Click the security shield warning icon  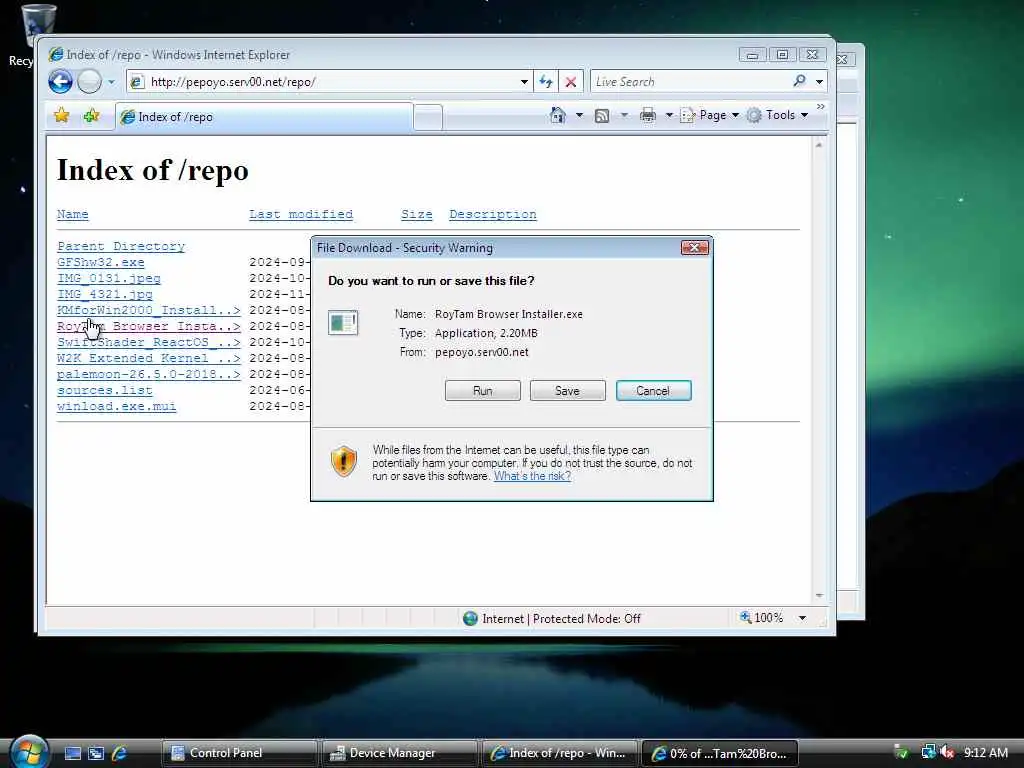(x=344, y=461)
